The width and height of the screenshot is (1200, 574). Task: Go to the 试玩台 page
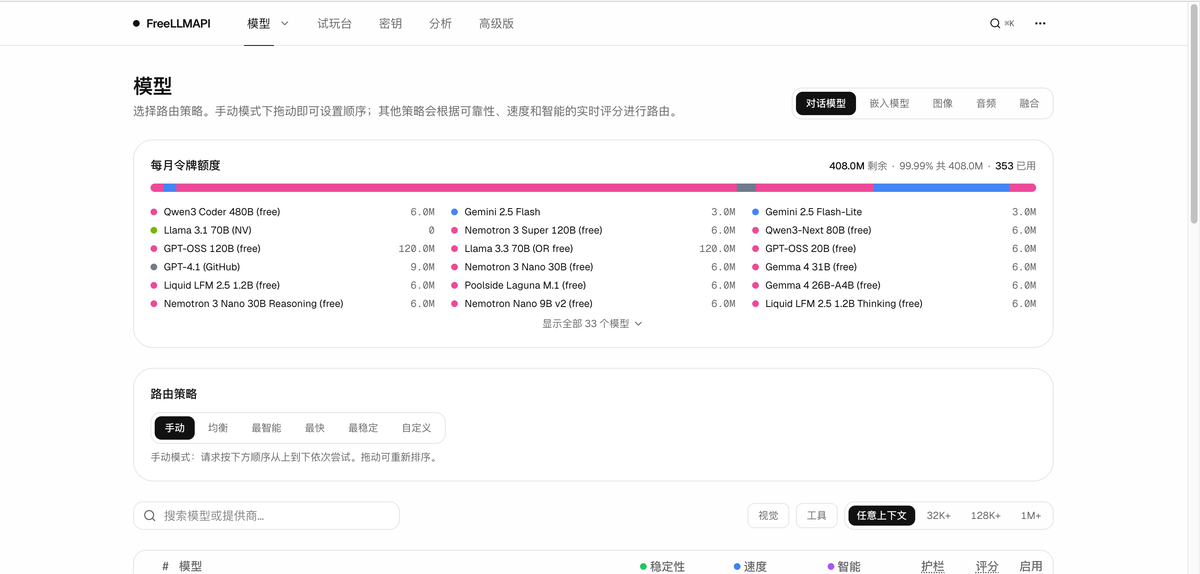pos(334,23)
